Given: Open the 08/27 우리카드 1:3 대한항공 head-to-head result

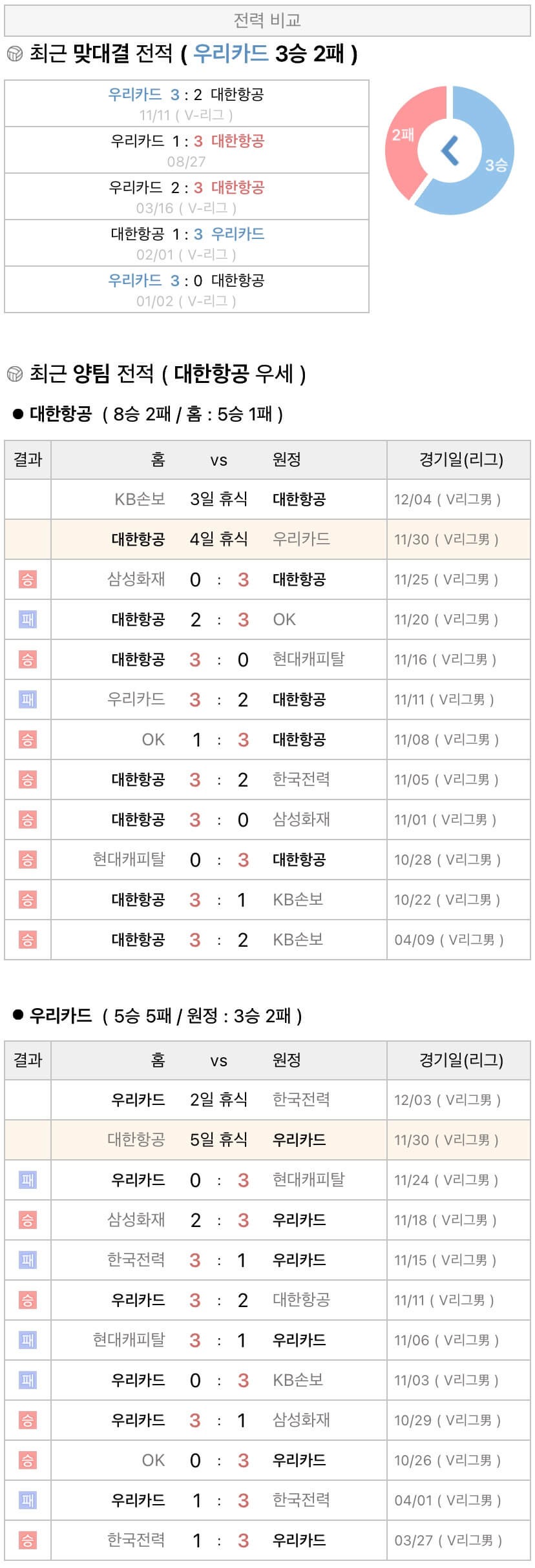Looking at the screenshot, I should click(x=187, y=150).
